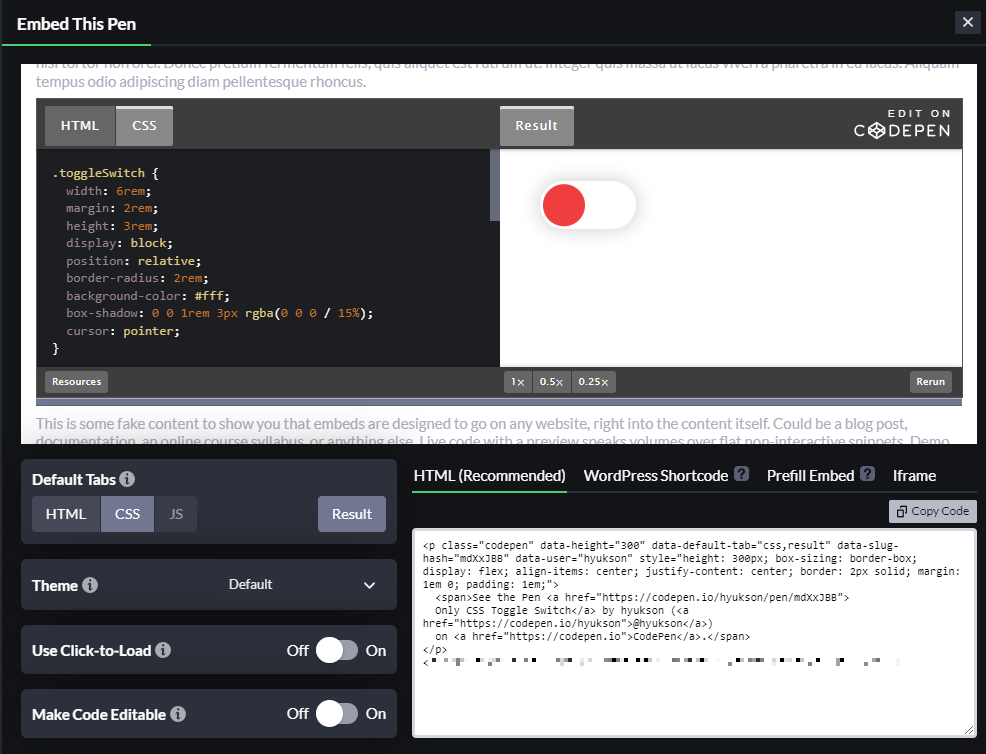Switch to WordPress Shortcode tab
The image size is (986, 754).
pyautogui.click(x=656, y=476)
